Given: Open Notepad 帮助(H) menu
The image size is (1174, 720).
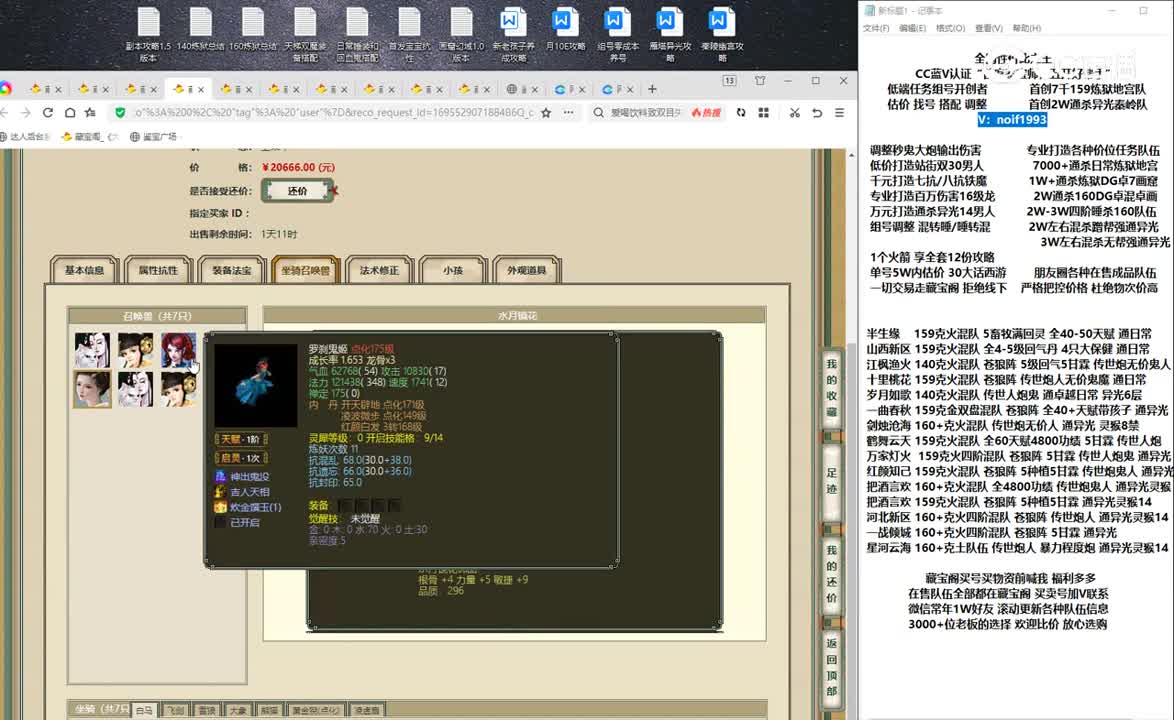Looking at the screenshot, I should pos(1027,28).
